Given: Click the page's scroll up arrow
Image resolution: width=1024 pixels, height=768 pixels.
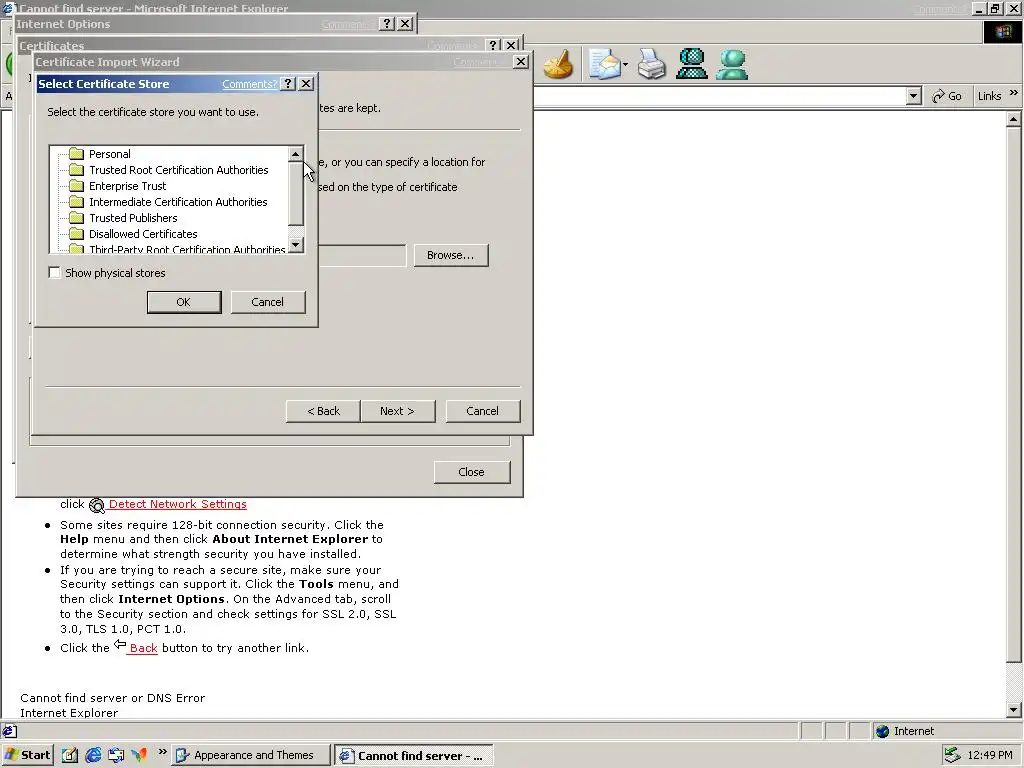Looking at the screenshot, I should (x=1014, y=120).
